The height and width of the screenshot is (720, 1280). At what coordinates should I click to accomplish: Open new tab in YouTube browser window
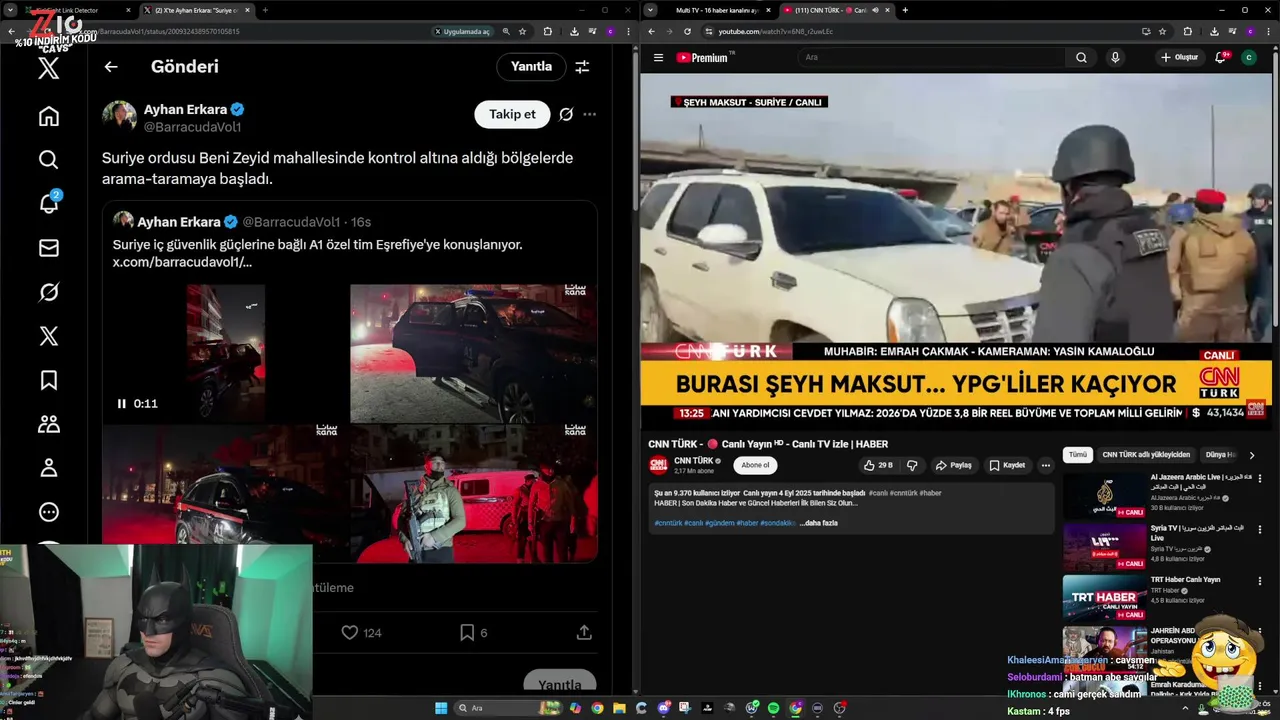tap(905, 10)
